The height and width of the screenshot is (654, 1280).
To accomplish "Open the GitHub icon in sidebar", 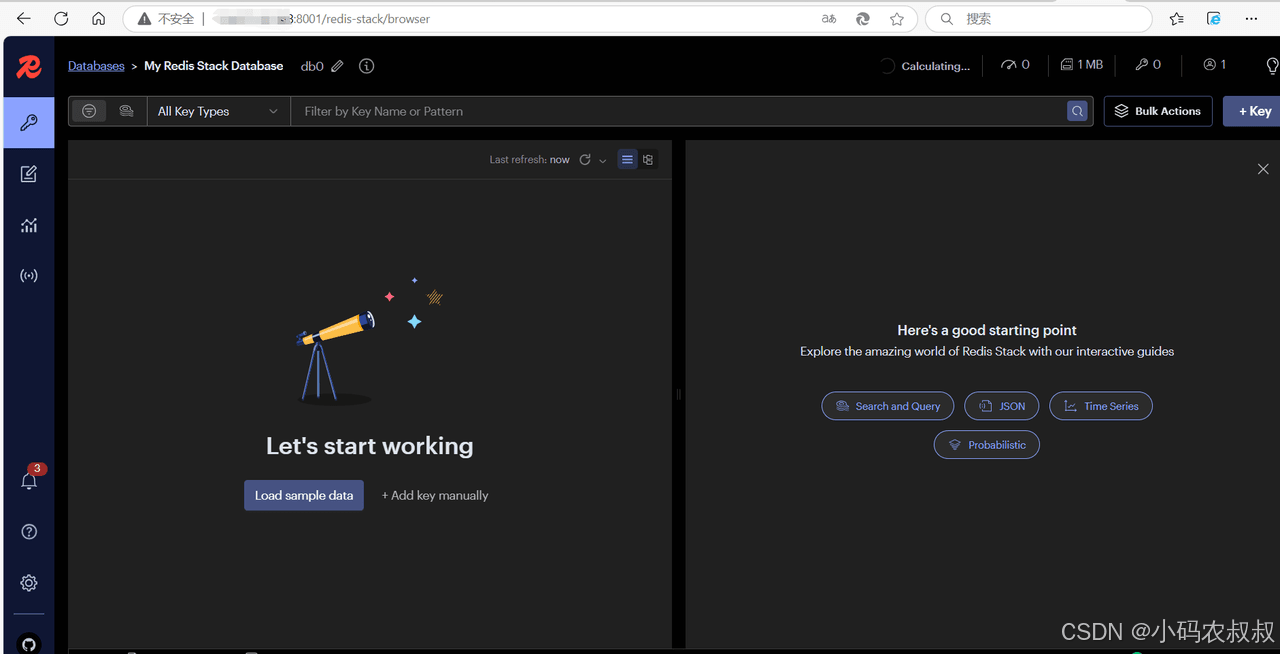I will (x=29, y=644).
